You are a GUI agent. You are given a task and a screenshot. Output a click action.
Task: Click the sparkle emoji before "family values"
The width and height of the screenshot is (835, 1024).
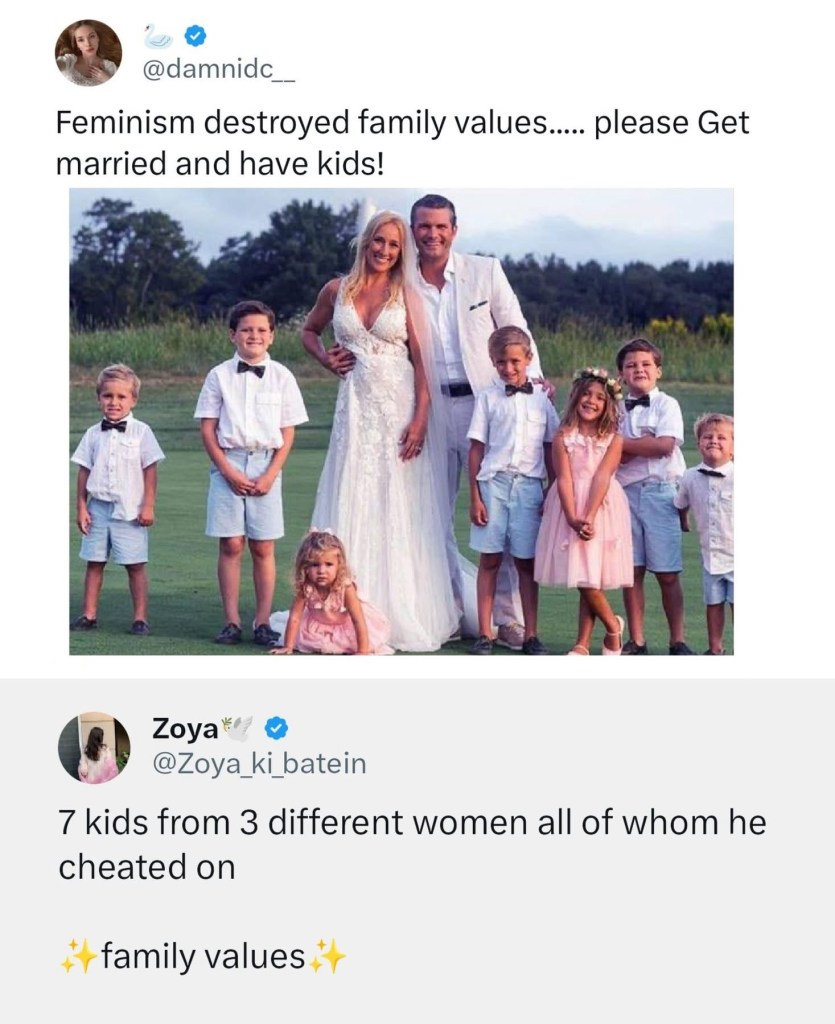[x=76, y=957]
